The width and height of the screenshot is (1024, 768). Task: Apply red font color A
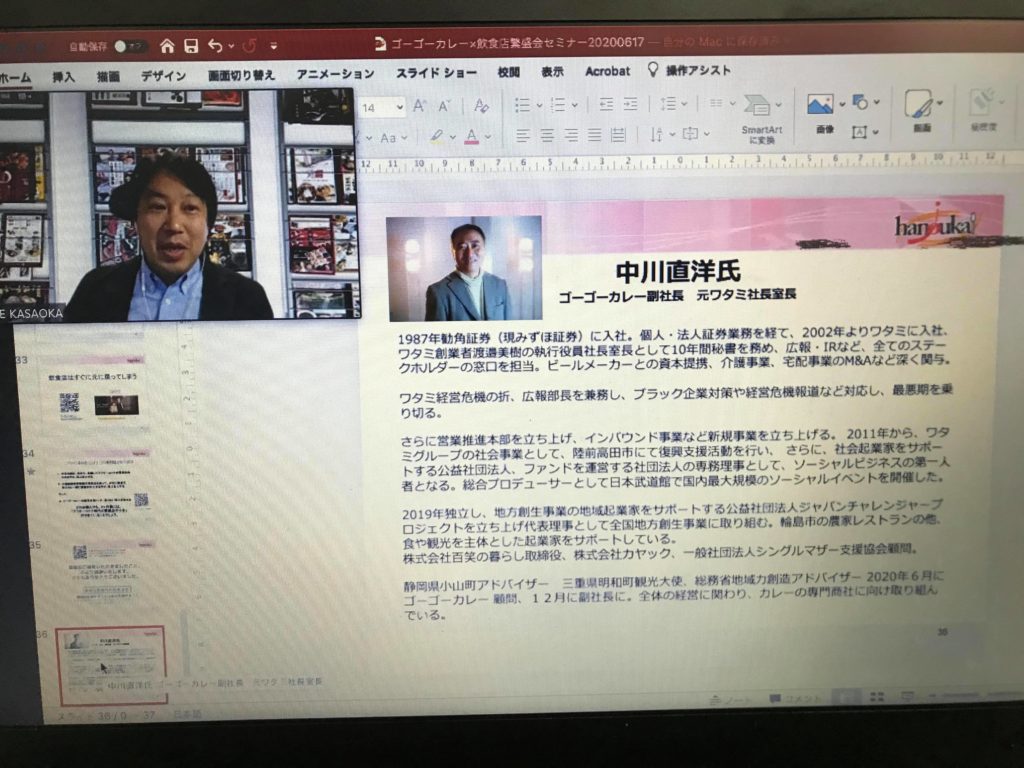click(x=472, y=136)
